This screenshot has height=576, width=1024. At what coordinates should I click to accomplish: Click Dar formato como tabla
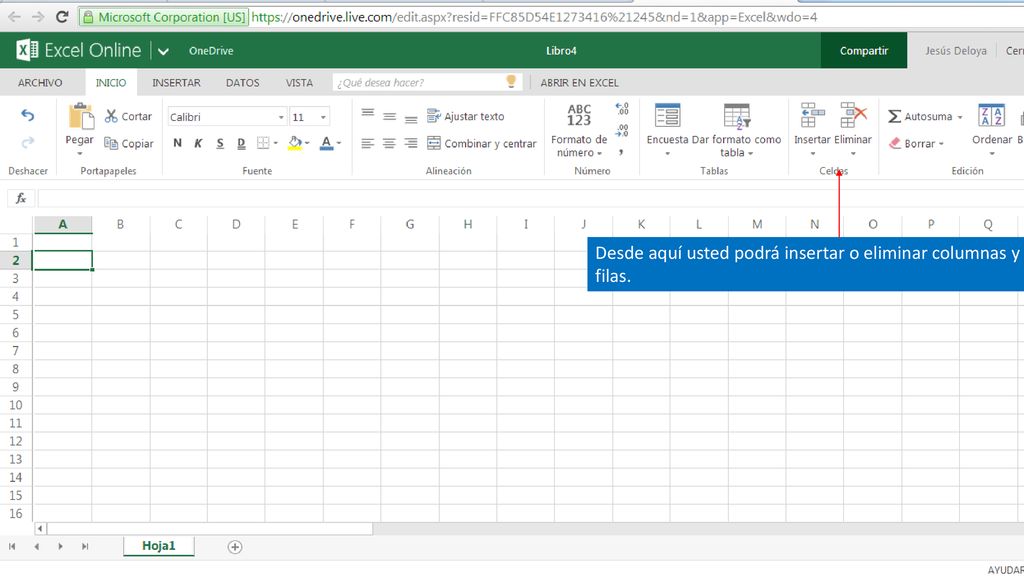coord(737,130)
